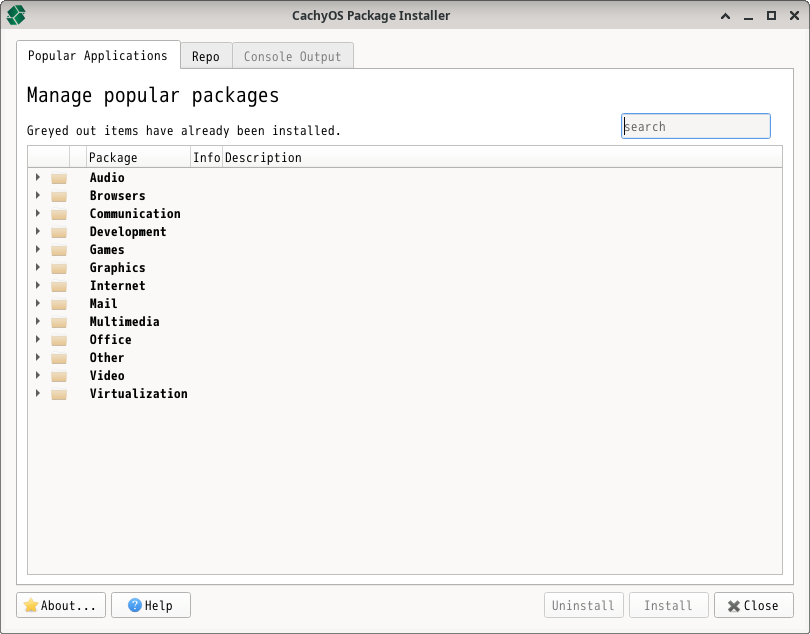
Task: Switch to the Repo tab
Action: (x=206, y=56)
